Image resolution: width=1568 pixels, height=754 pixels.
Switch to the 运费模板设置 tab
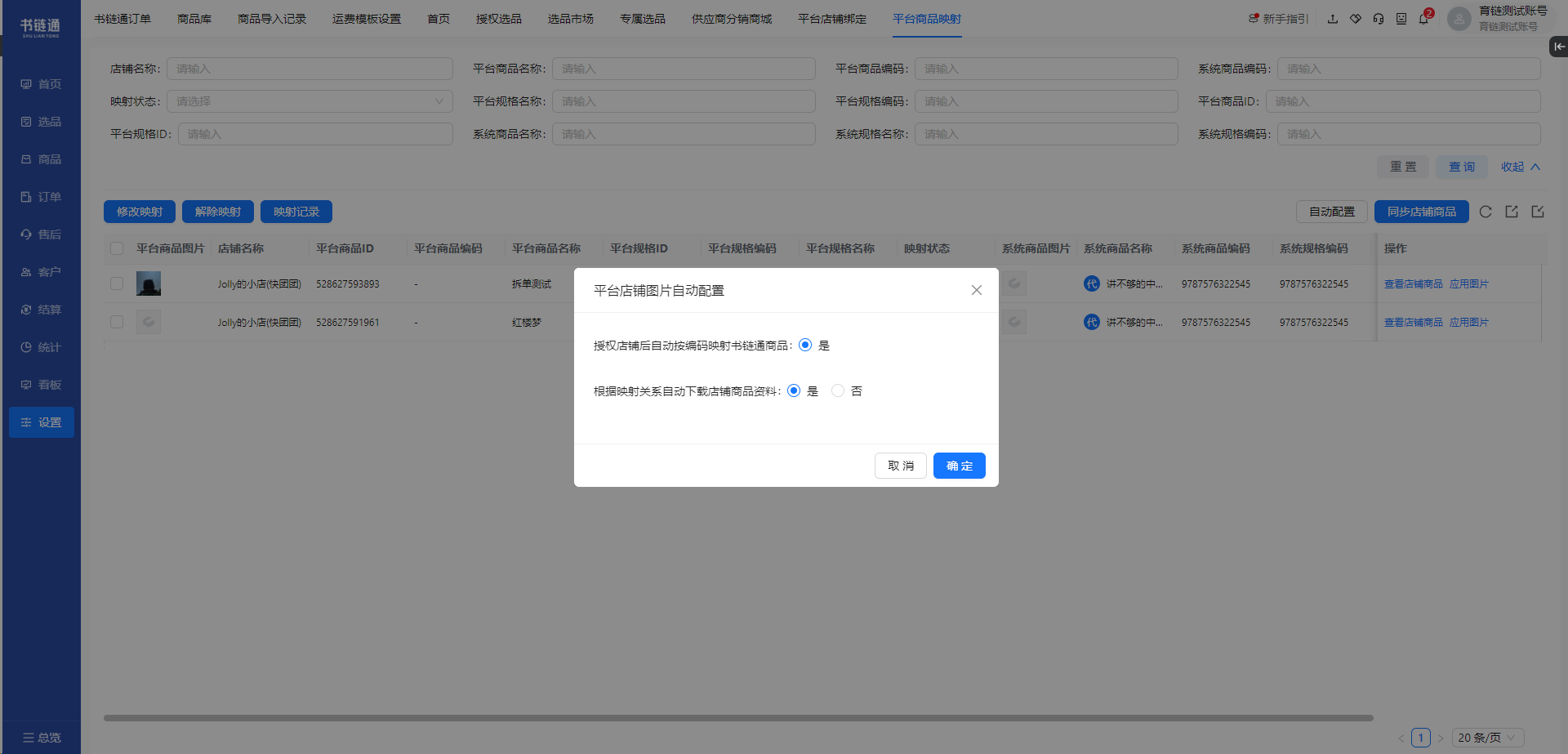367,19
